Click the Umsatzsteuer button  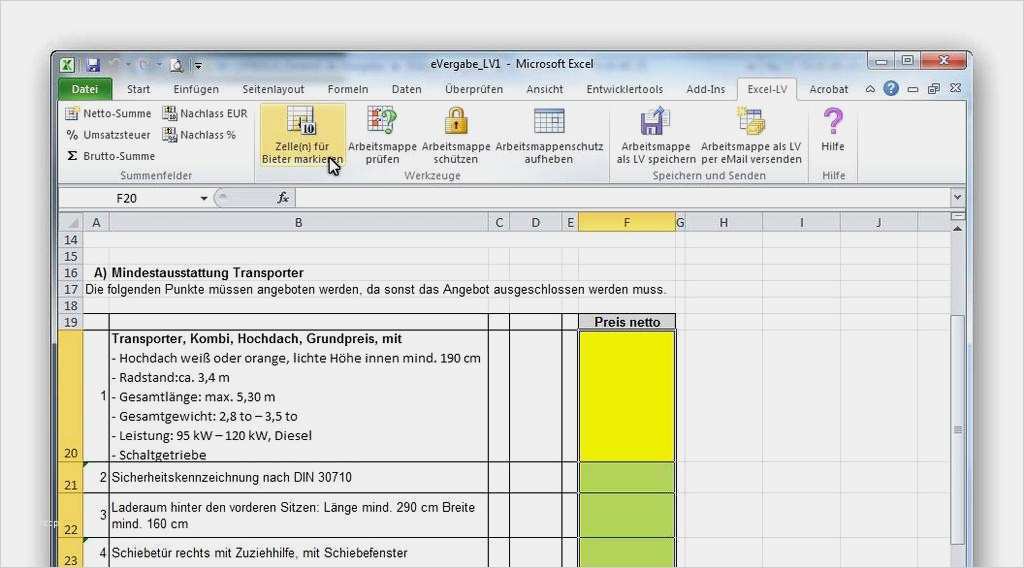pos(108,135)
